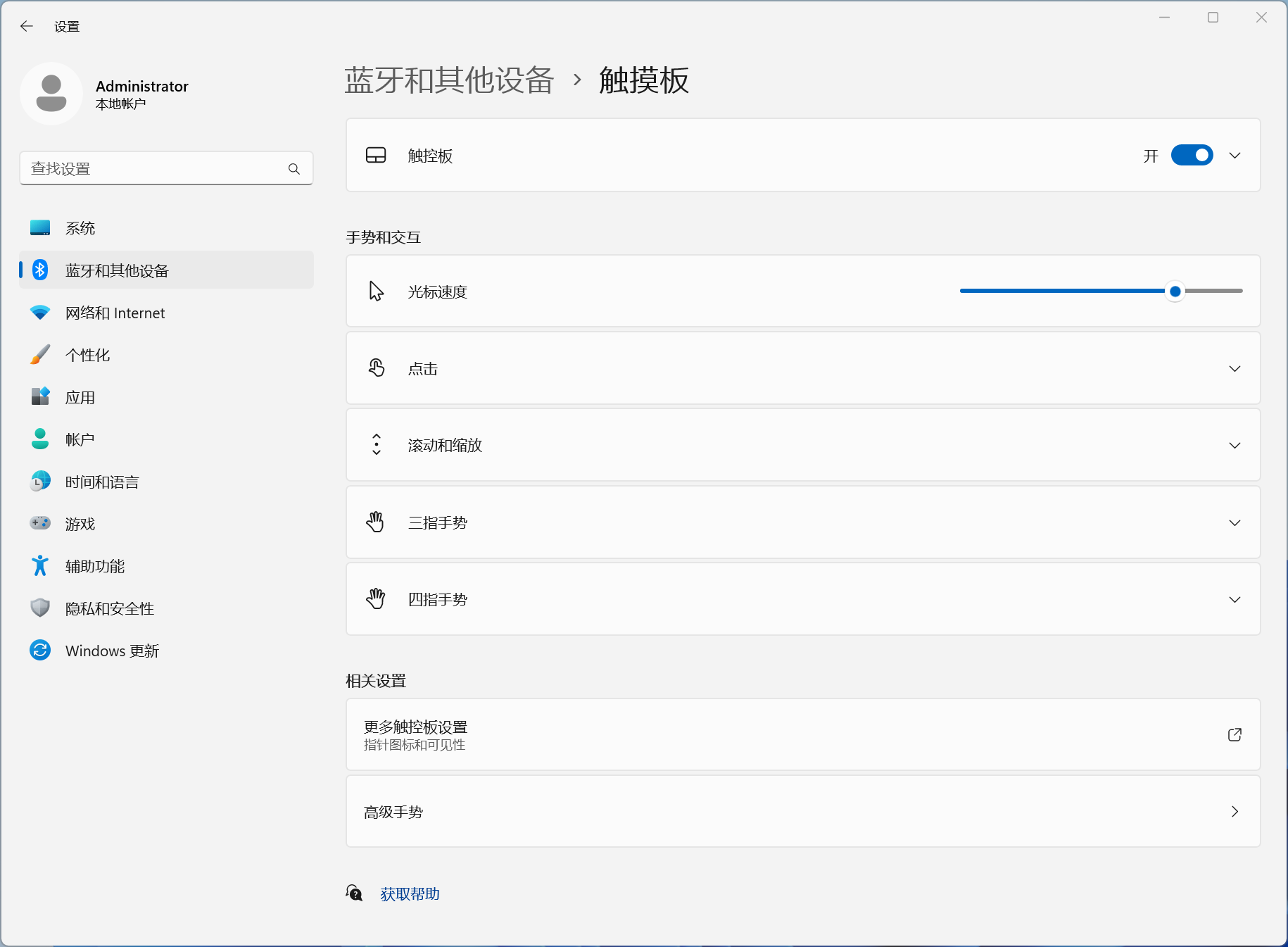
Task: Turn off the 触控板 toggle switch
Action: click(x=1192, y=156)
